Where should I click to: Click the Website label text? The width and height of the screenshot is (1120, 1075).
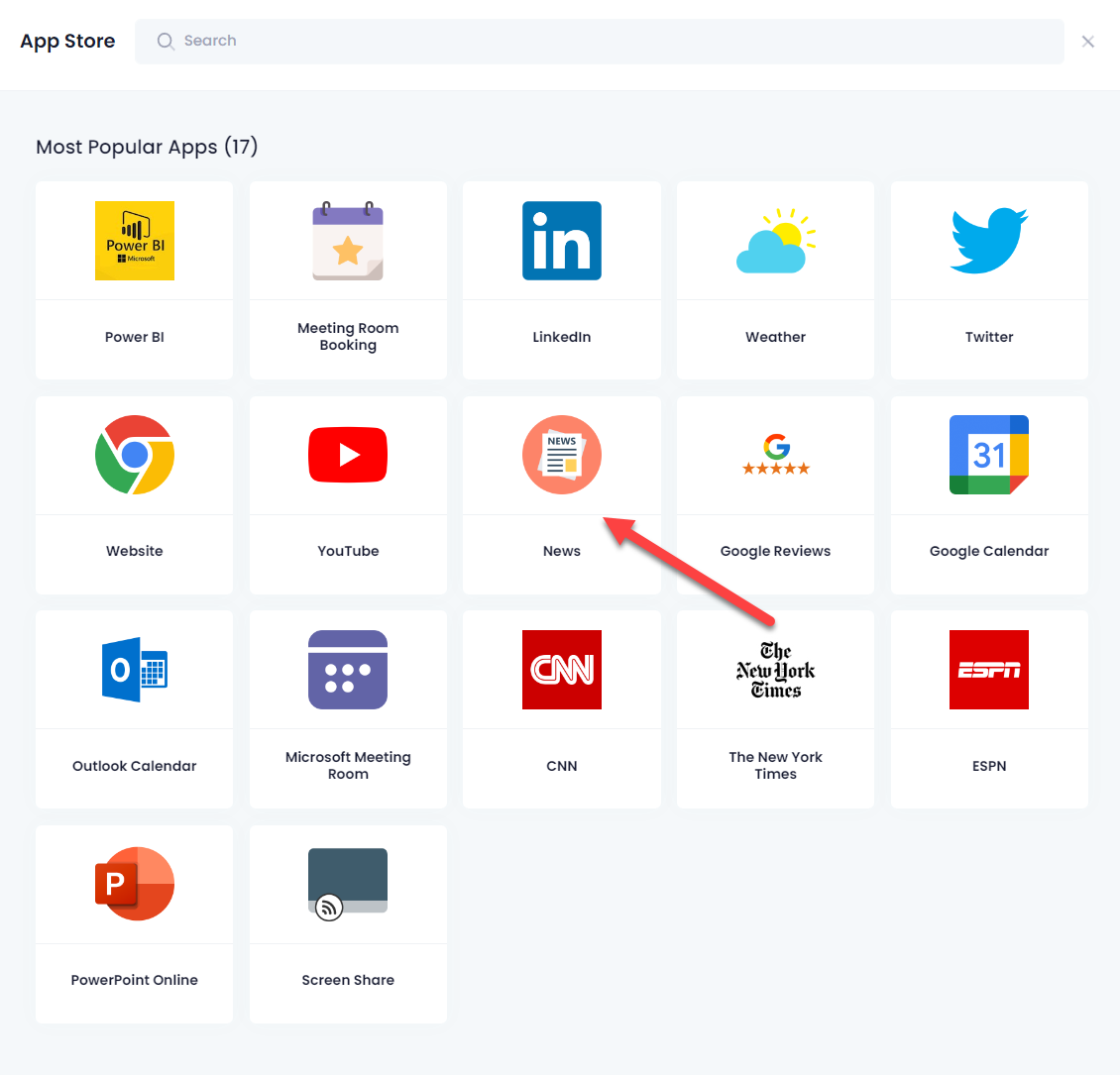134,551
